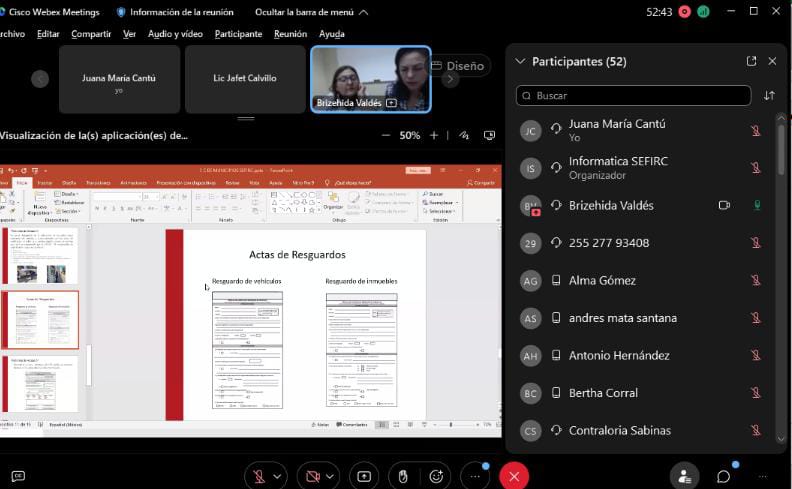The image size is (792, 489).
Task: Collapse the Participantes section chevron
Action: click(x=519, y=61)
